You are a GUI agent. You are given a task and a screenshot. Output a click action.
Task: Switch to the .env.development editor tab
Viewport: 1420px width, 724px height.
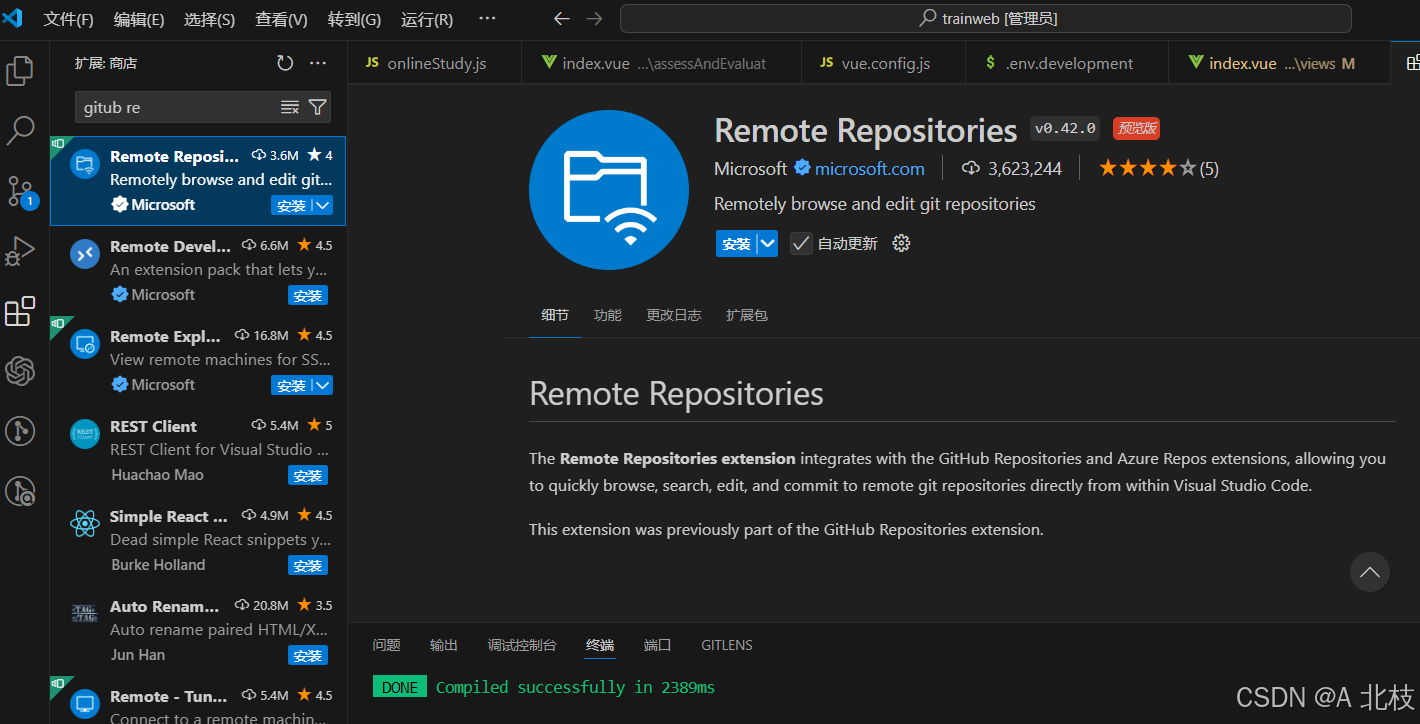coord(1067,63)
